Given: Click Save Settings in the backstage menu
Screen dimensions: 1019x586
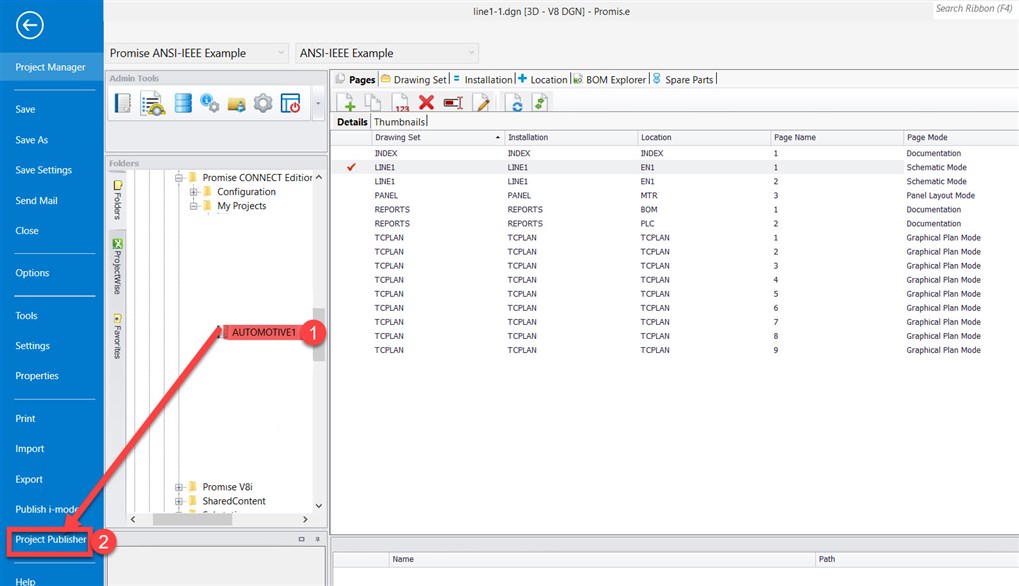Looking at the screenshot, I should (x=44, y=170).
